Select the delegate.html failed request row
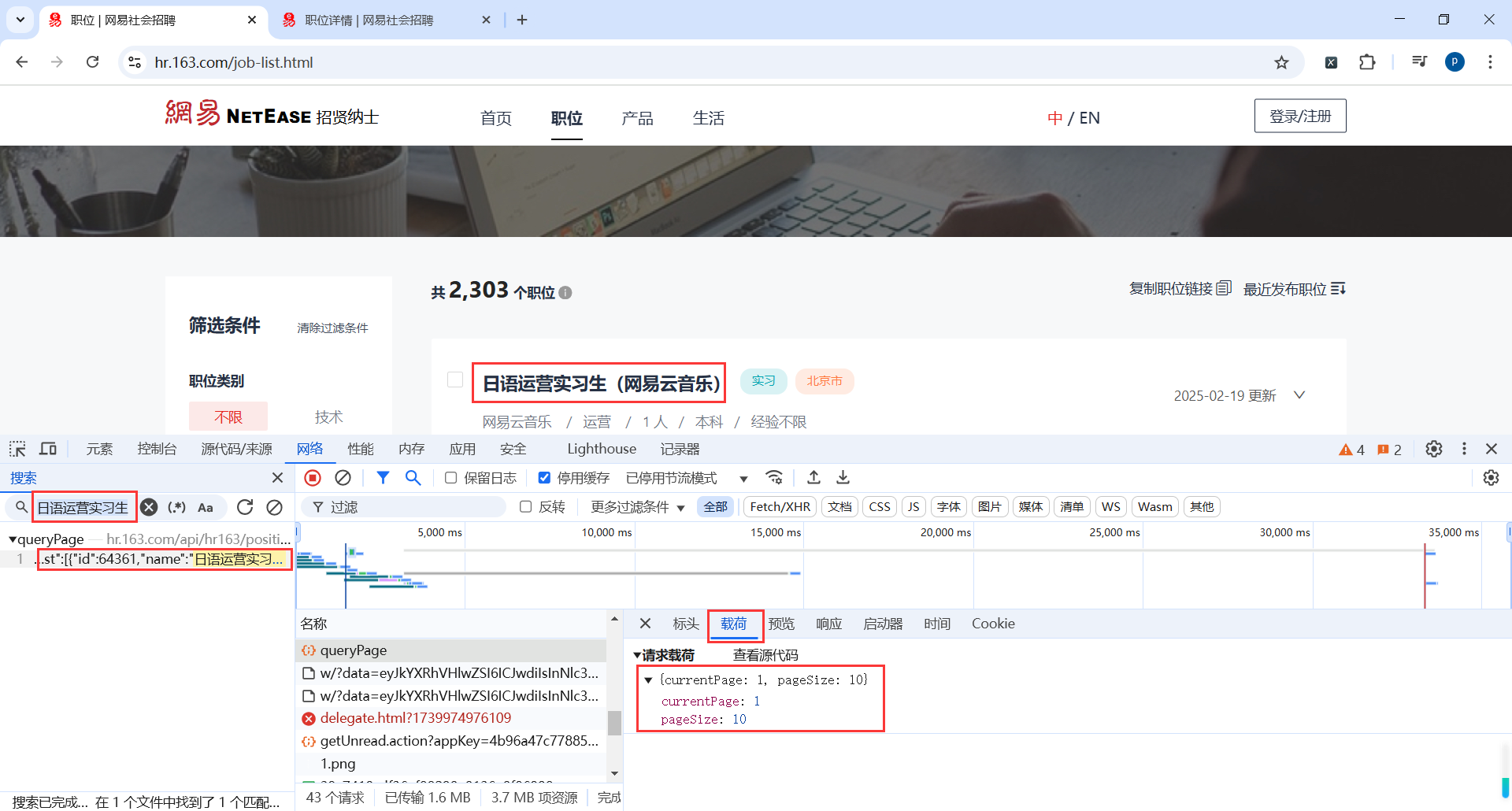The width and height of the screenshot is (1512, 811). tap(451, 718)
